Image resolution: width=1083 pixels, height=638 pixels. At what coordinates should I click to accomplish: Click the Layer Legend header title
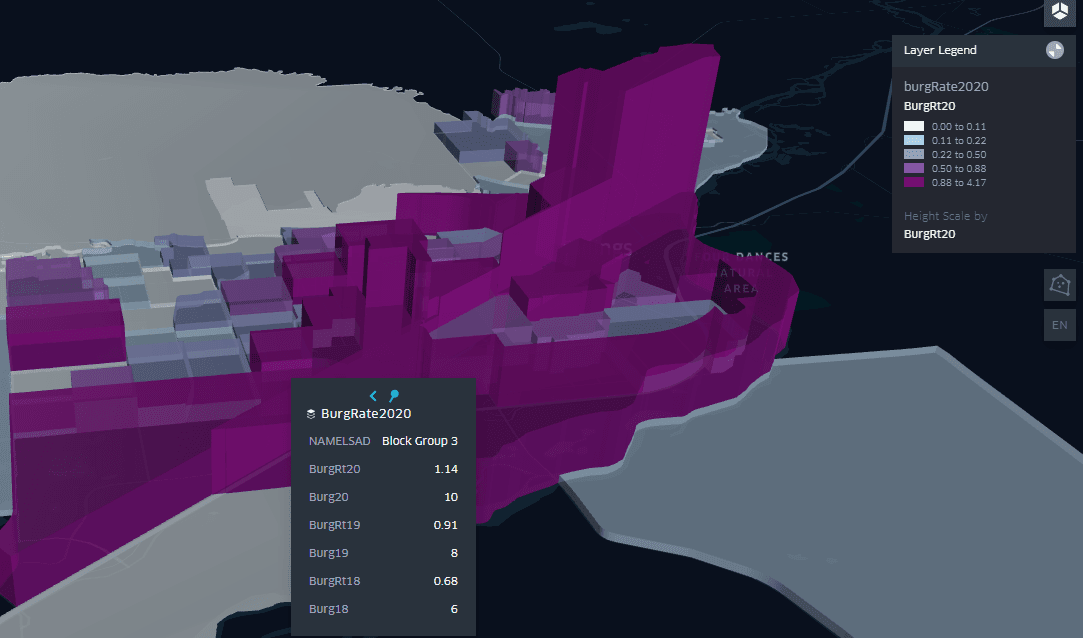click(x=940, y=50)
